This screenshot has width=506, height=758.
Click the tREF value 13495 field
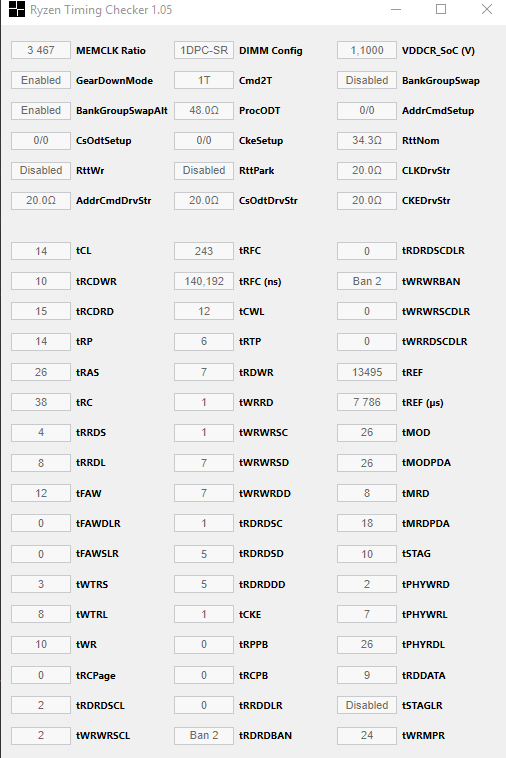(367, 372)
